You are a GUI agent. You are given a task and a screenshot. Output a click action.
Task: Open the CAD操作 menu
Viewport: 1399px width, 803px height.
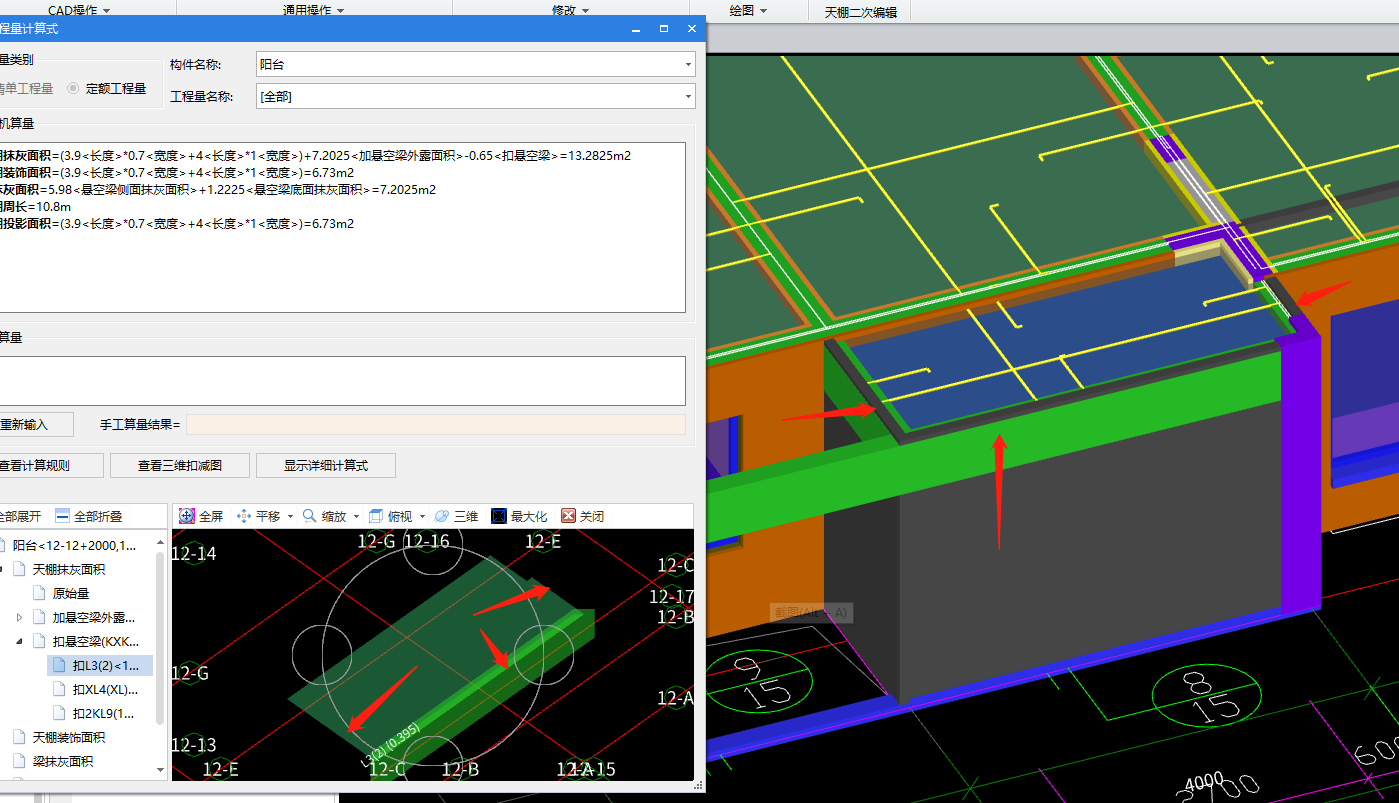click(x=79, y=10)
